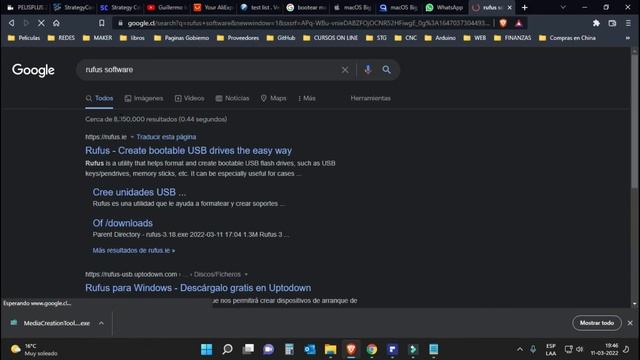The image size is (640, 360).
Task: Open taskbar Search icon
Action: (x=227, y=349)
